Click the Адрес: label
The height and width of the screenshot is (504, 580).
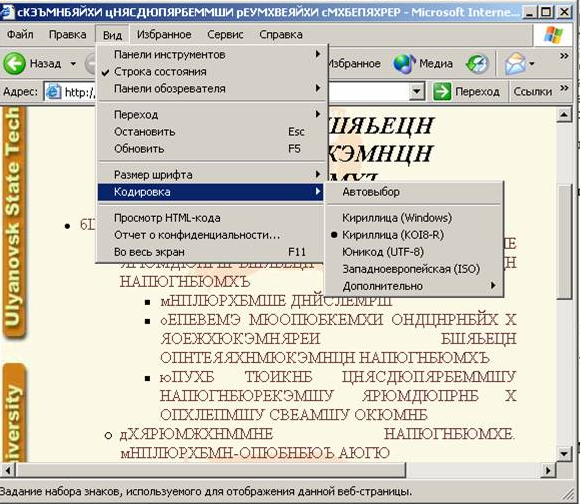pos(20,91)
